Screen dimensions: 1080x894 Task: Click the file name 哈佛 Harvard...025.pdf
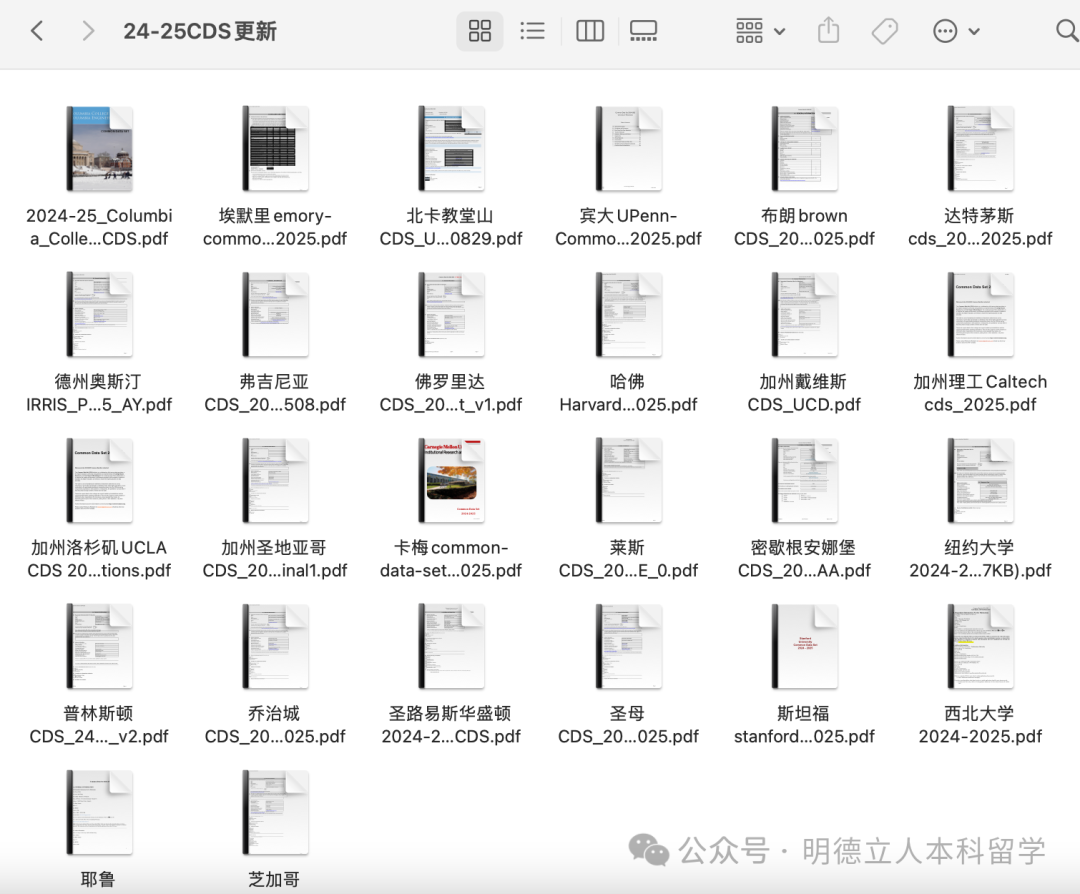point(628,393)
